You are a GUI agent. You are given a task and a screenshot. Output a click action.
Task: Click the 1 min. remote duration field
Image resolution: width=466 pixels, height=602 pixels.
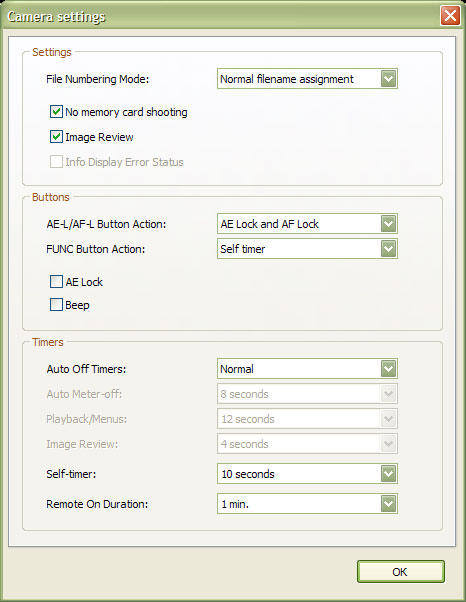[x=307, y=504]
